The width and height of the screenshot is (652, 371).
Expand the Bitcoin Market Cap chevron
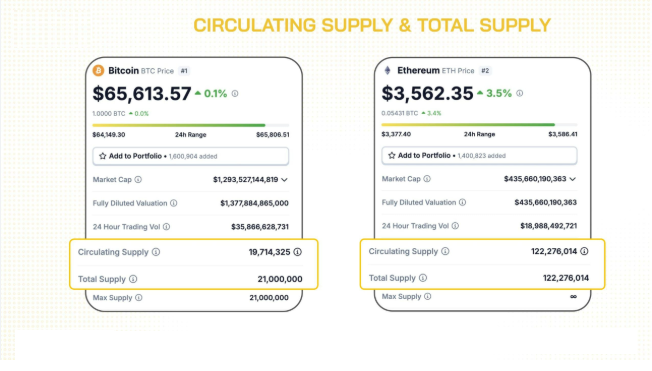tap(284, 180)
